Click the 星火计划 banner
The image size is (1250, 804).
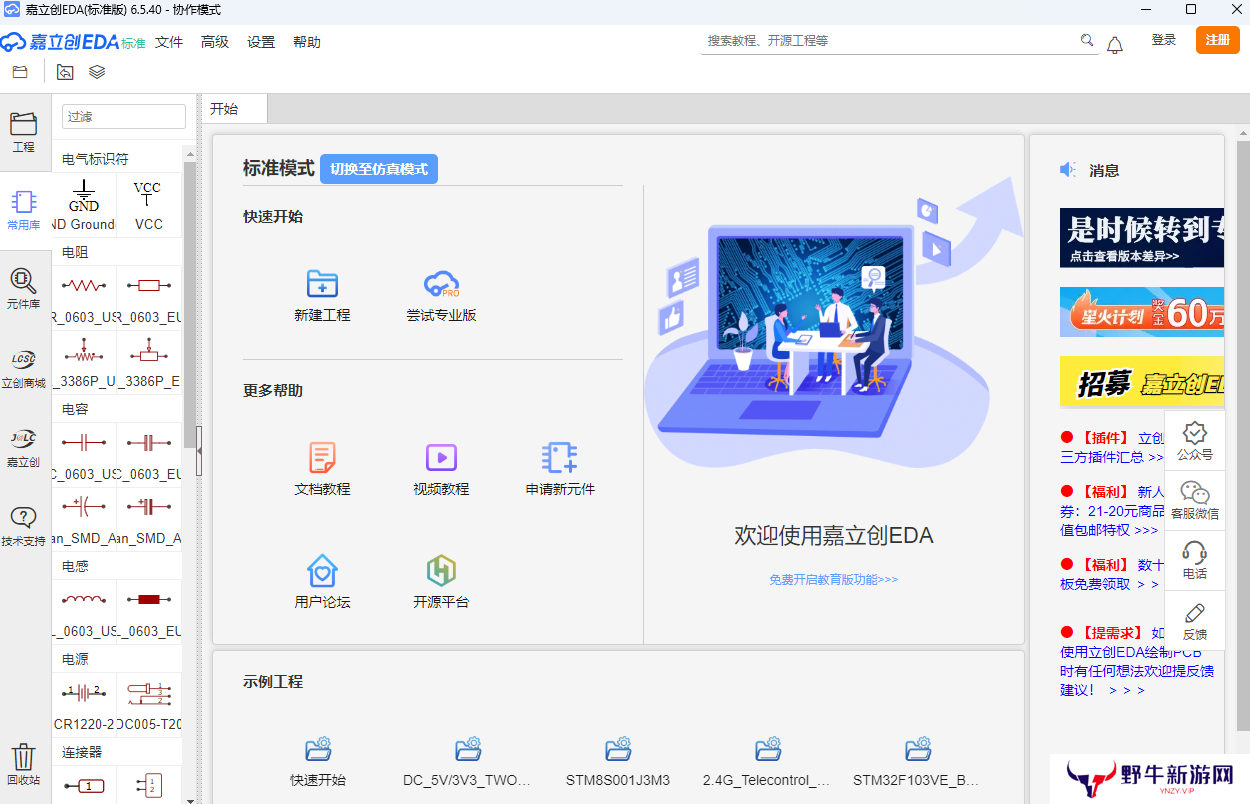click(1142, 312)
